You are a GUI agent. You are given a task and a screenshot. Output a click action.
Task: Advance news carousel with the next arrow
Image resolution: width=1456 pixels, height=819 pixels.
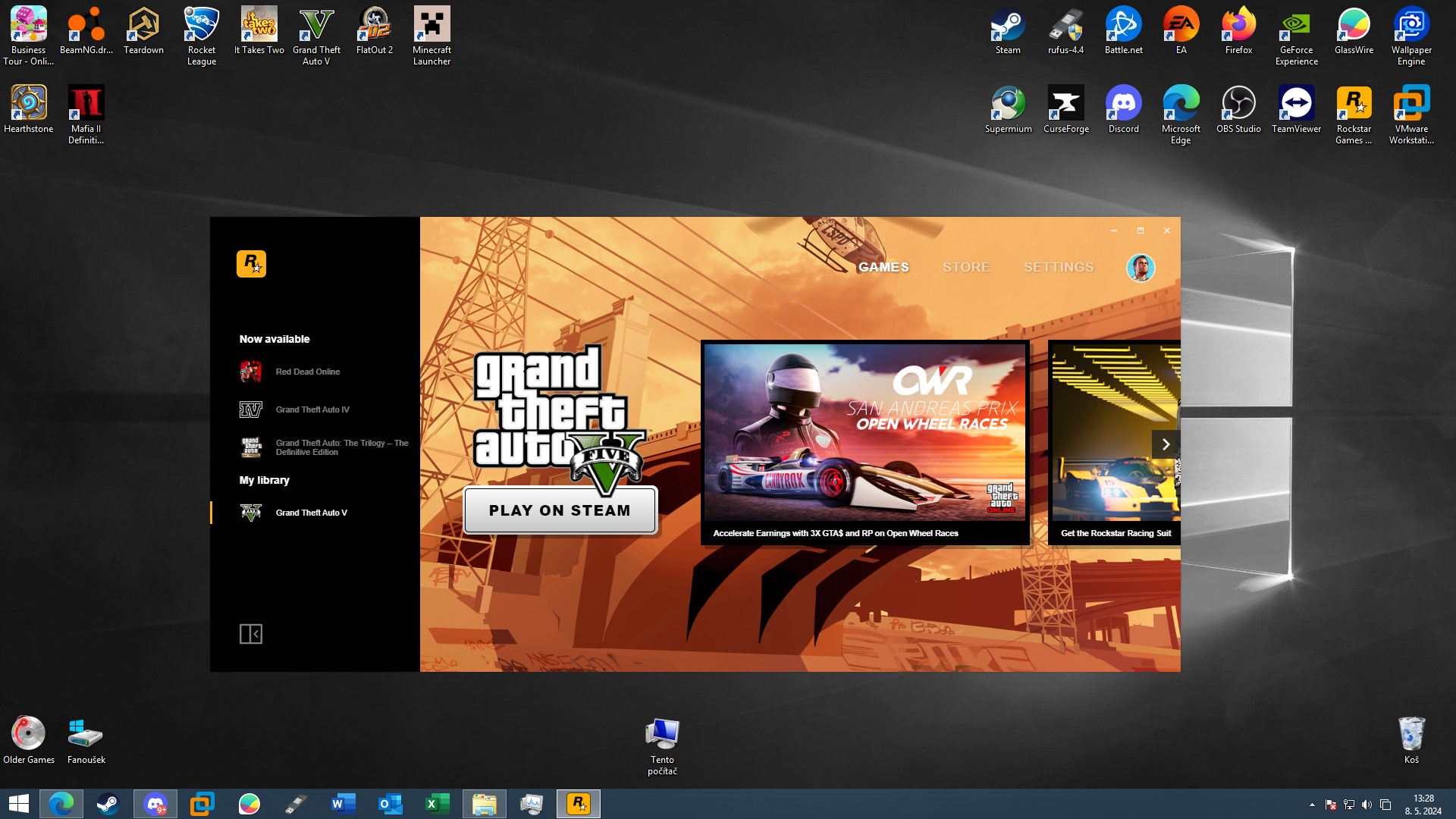click(1166, 444)
